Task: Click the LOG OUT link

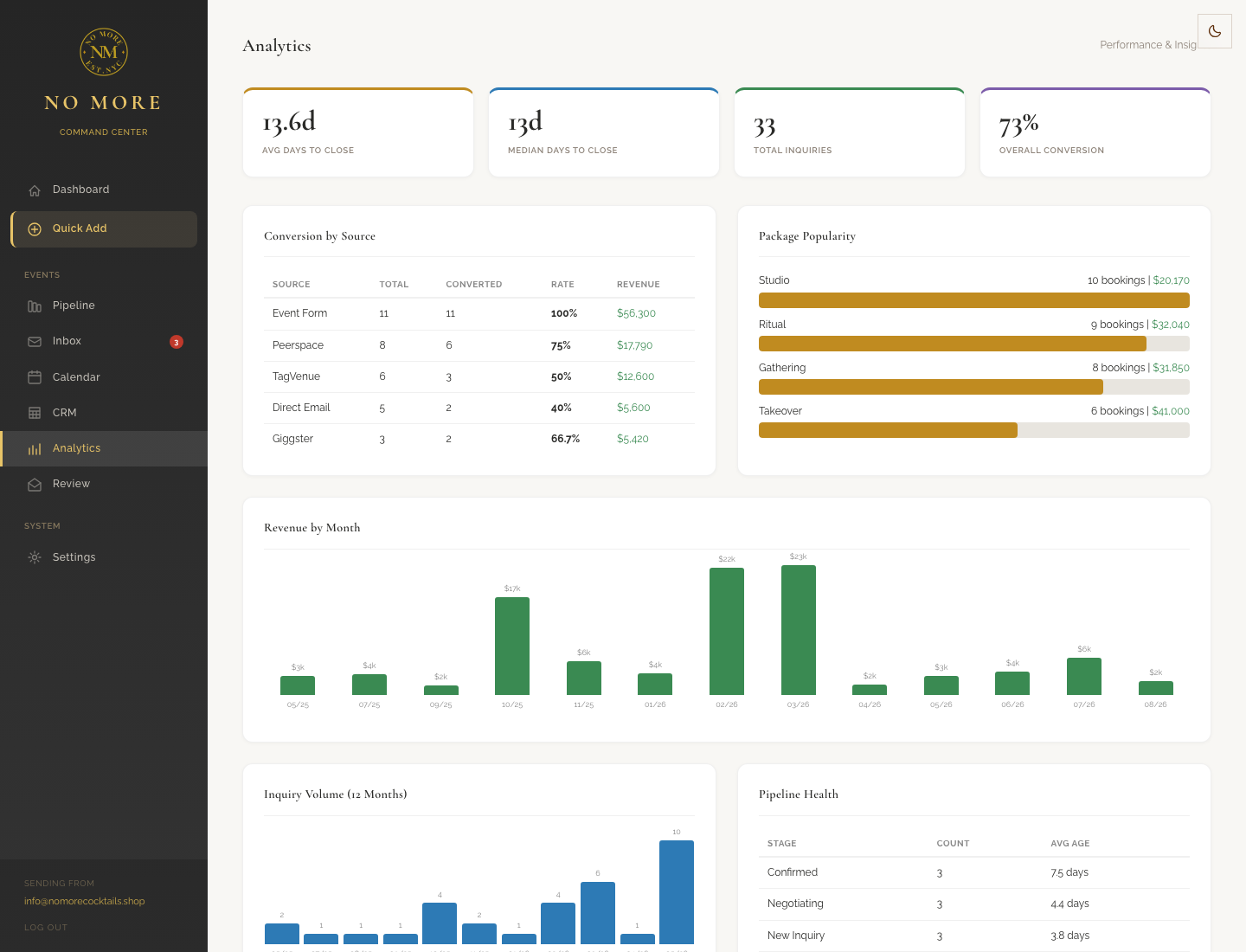Action: click(46, 927)
